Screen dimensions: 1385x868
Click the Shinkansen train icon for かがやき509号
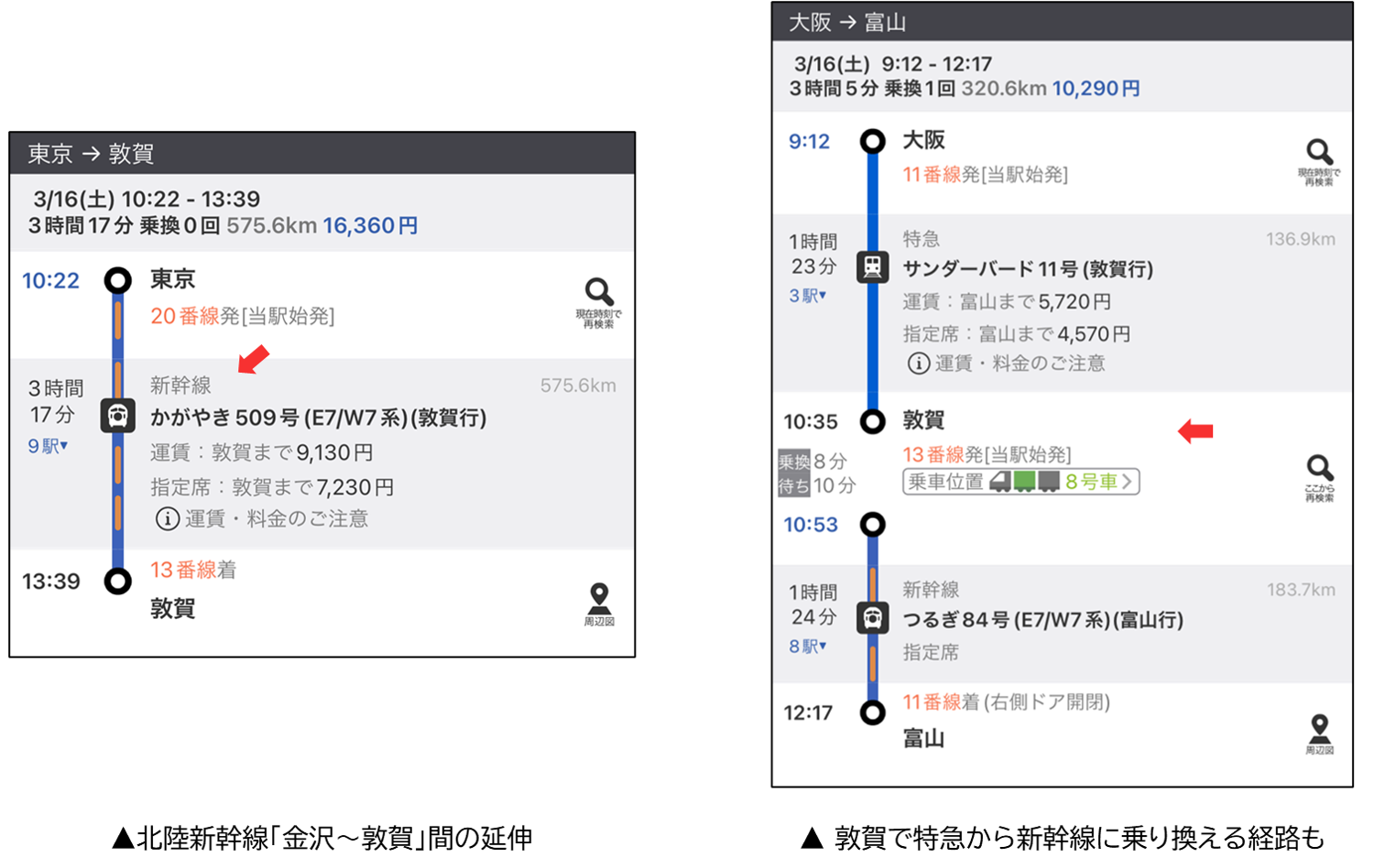[x=118, y=416]
